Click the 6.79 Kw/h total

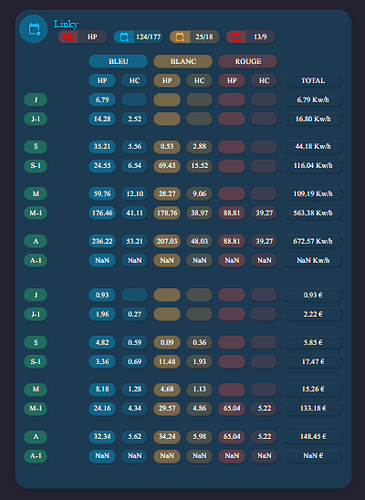point(313,100)
